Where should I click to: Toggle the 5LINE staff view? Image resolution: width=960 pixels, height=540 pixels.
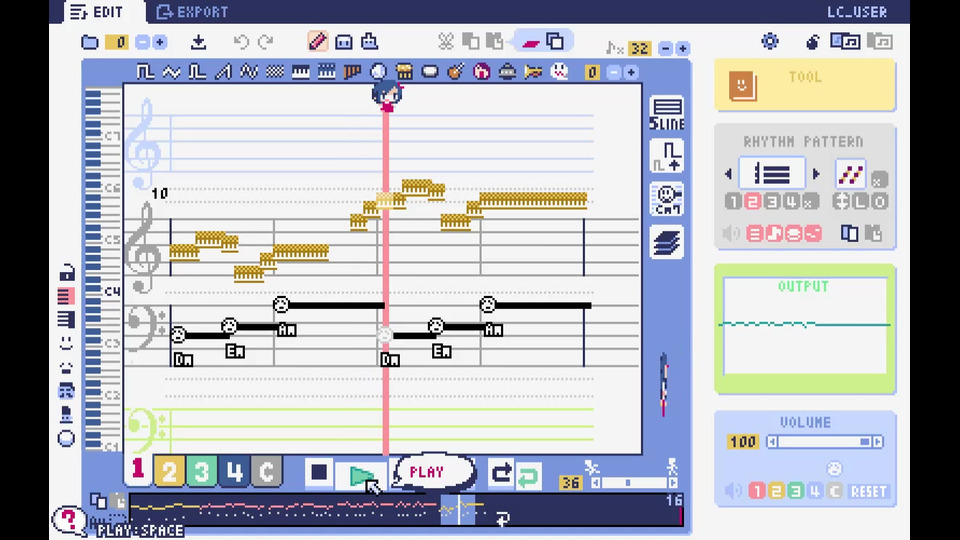coord(667,114)
